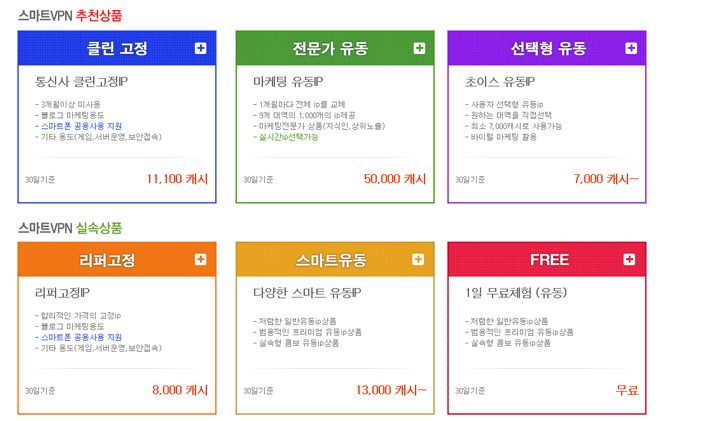Click the plus icon on 클린 고정 card
726x421 pixels.
coord(201,48)
